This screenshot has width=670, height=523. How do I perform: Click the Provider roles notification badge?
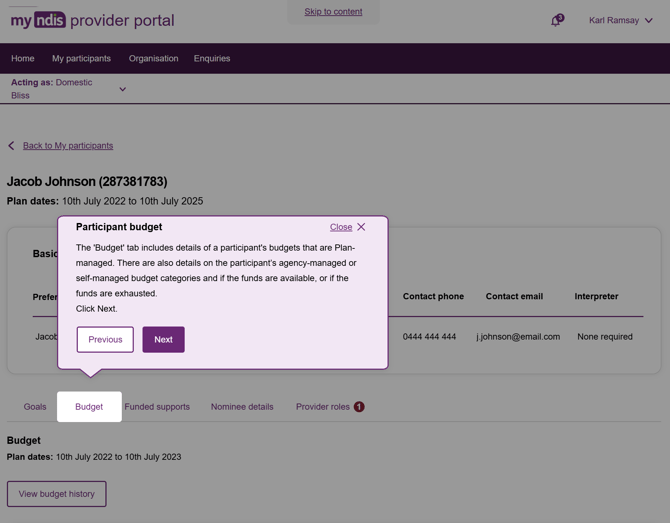[x=359, y=407]
